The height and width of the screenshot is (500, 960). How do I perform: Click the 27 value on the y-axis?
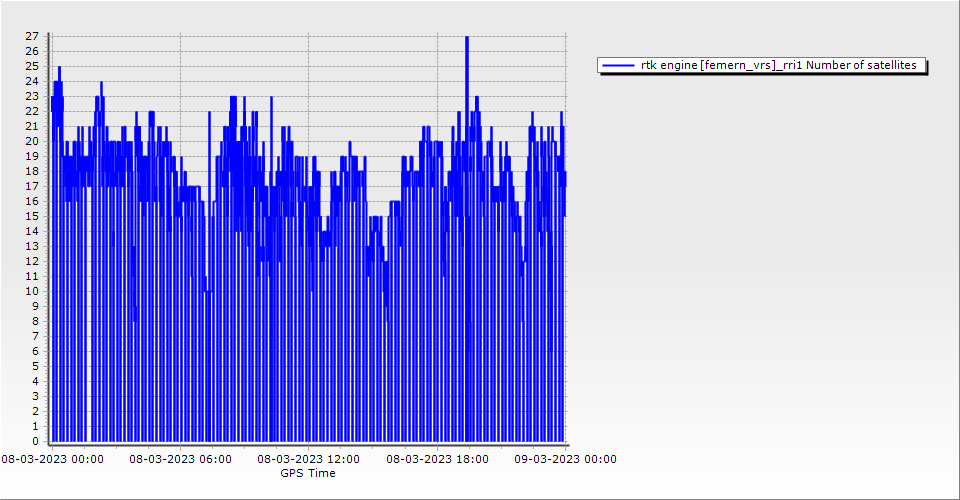[x=32, y=36]
